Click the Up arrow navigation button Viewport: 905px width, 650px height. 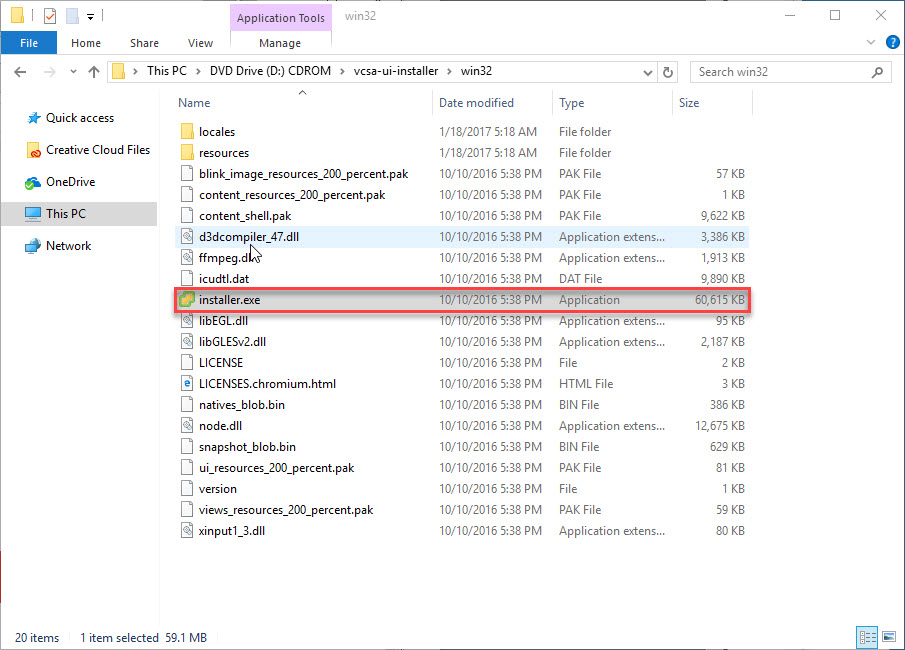[x=94, y=72]
